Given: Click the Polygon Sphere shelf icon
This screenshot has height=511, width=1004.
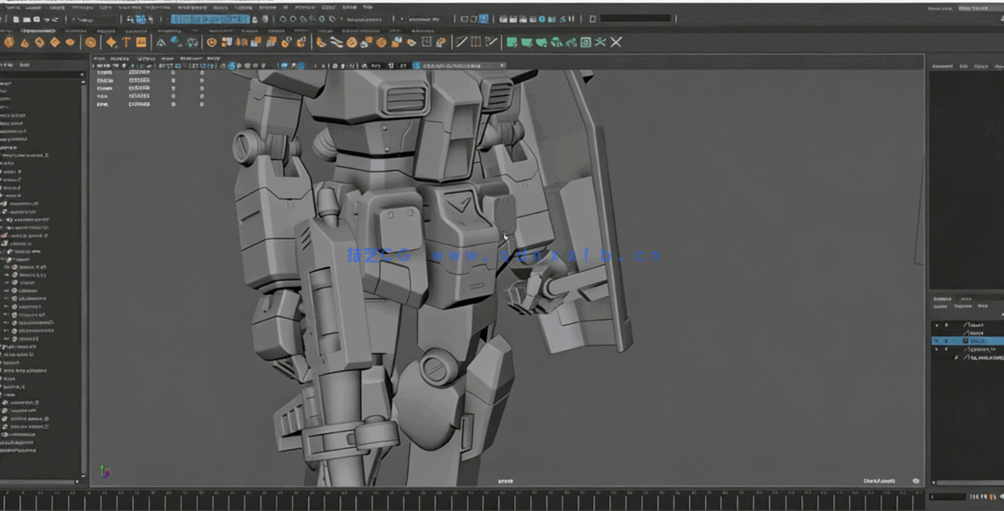Looking at the screenshot, I should click(8, 42).
